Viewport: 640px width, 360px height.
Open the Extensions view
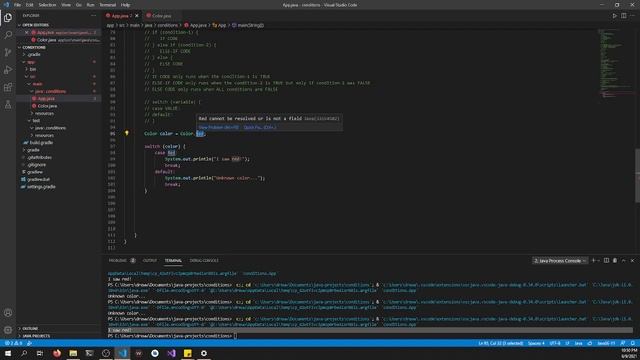(8, 87)
